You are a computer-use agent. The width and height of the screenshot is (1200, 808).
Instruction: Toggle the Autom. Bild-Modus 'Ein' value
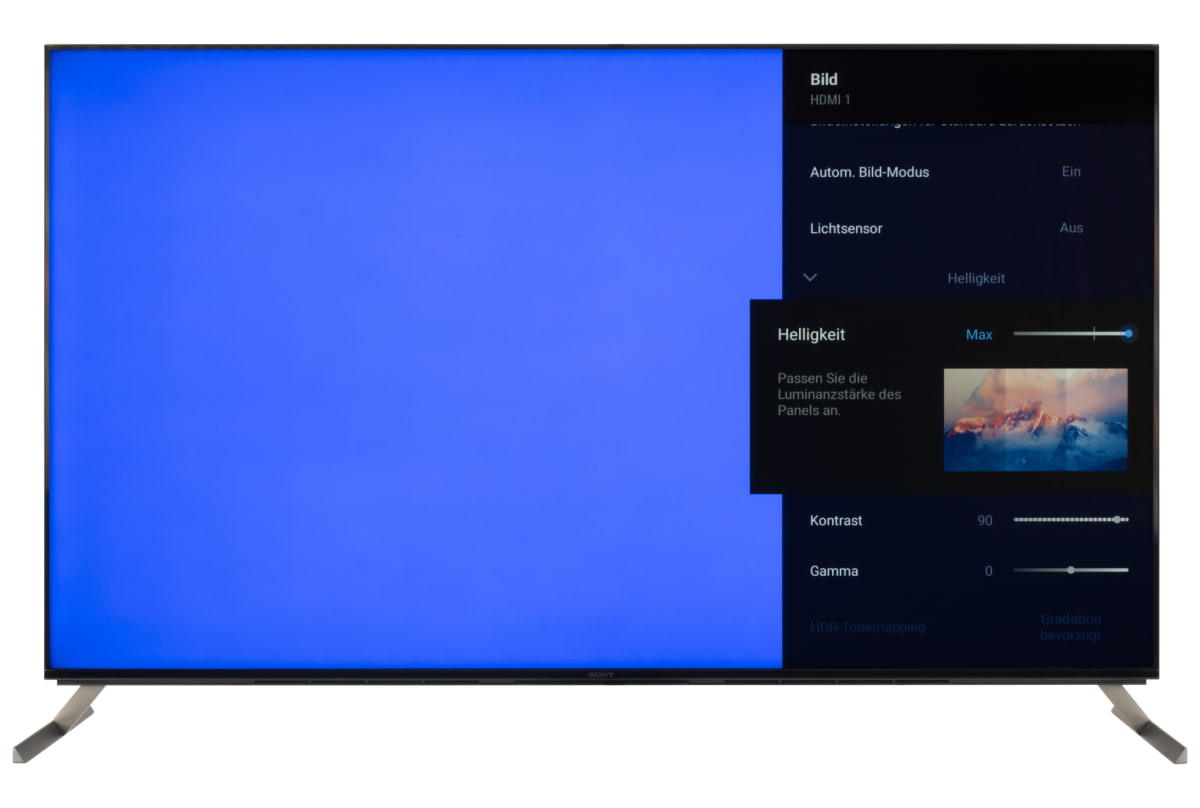tap(1071, 172)
